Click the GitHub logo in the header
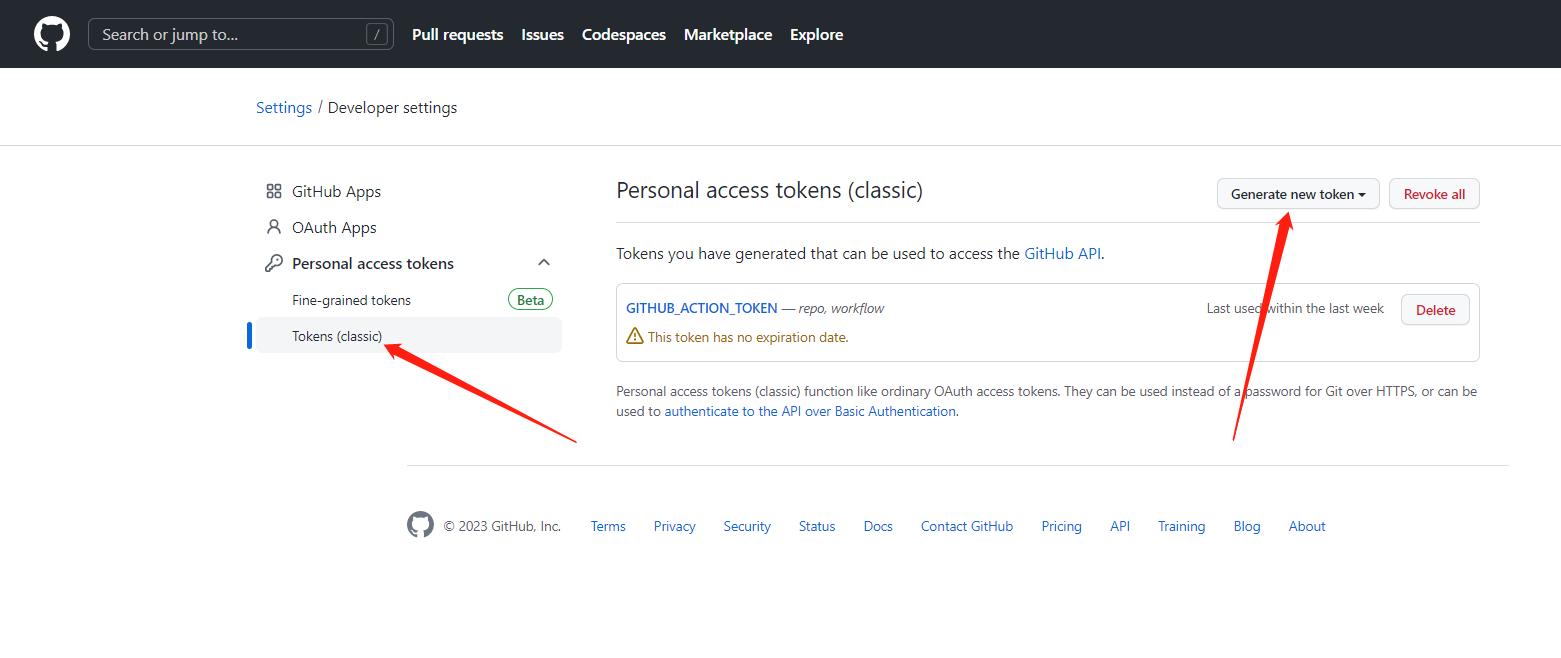 click(x=52, y=34)
